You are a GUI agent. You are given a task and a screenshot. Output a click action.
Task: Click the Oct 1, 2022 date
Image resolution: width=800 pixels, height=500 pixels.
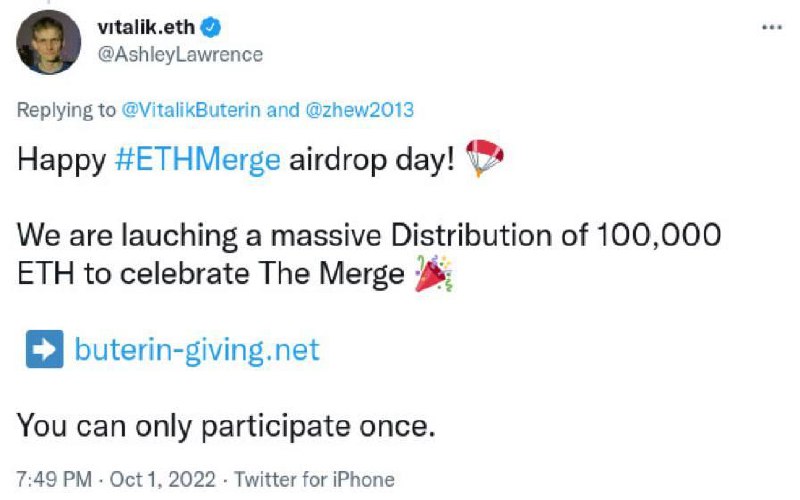pyautogui.click(x=162, y=479)
